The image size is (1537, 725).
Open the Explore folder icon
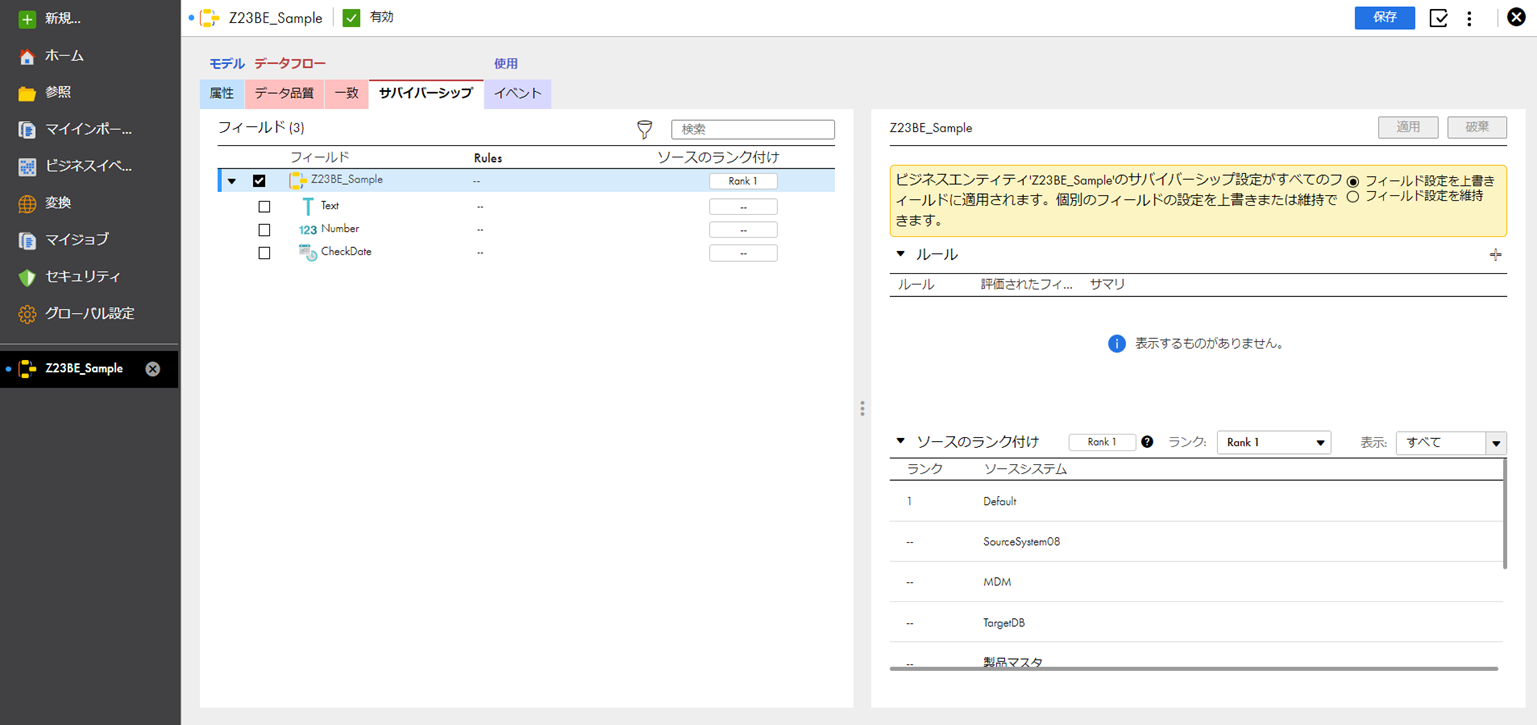pos(27,93)
